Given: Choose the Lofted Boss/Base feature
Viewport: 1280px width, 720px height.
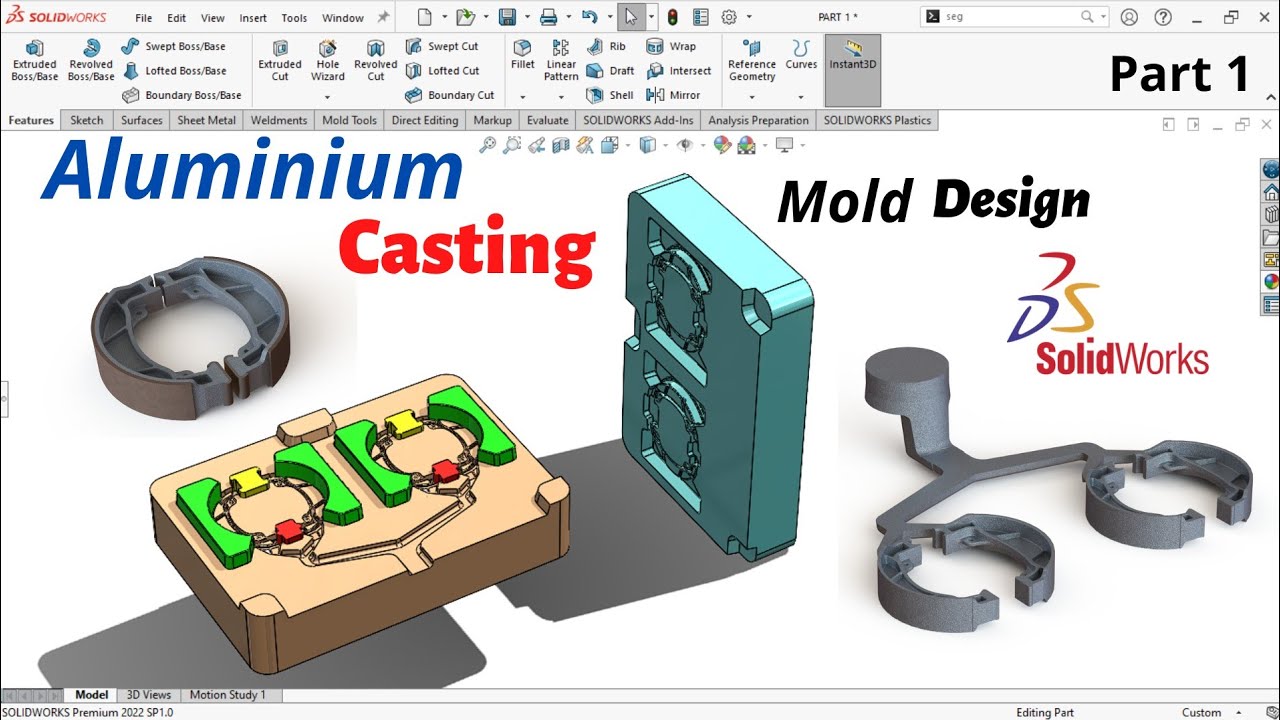Looking at the screenshot, I should (175, 71).
